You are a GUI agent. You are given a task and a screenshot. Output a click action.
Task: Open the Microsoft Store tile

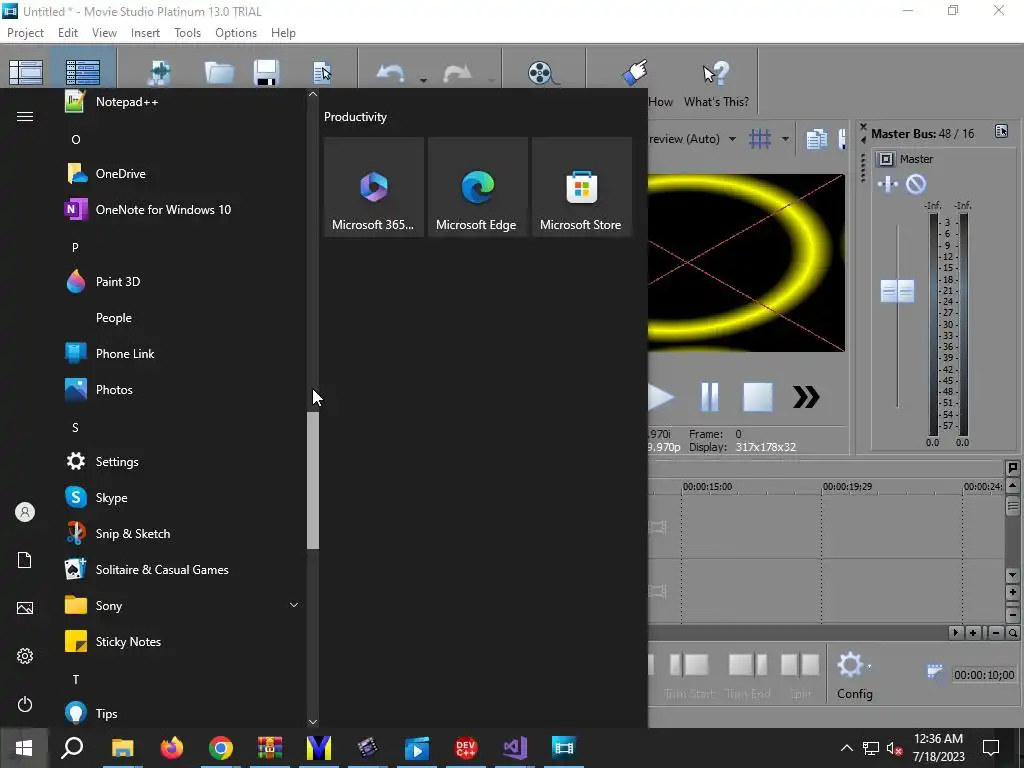582,187
